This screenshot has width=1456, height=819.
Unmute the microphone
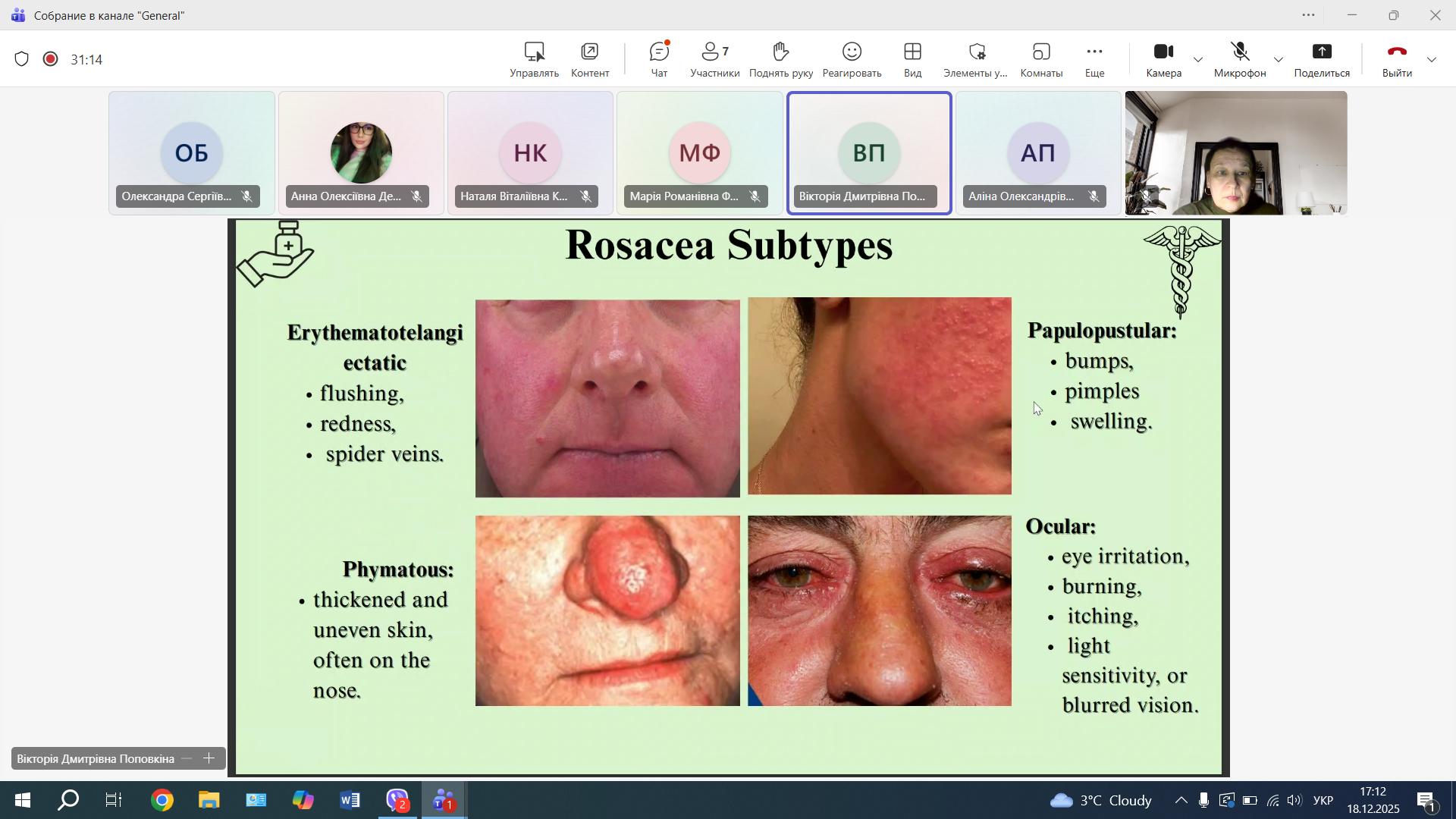1240,59
